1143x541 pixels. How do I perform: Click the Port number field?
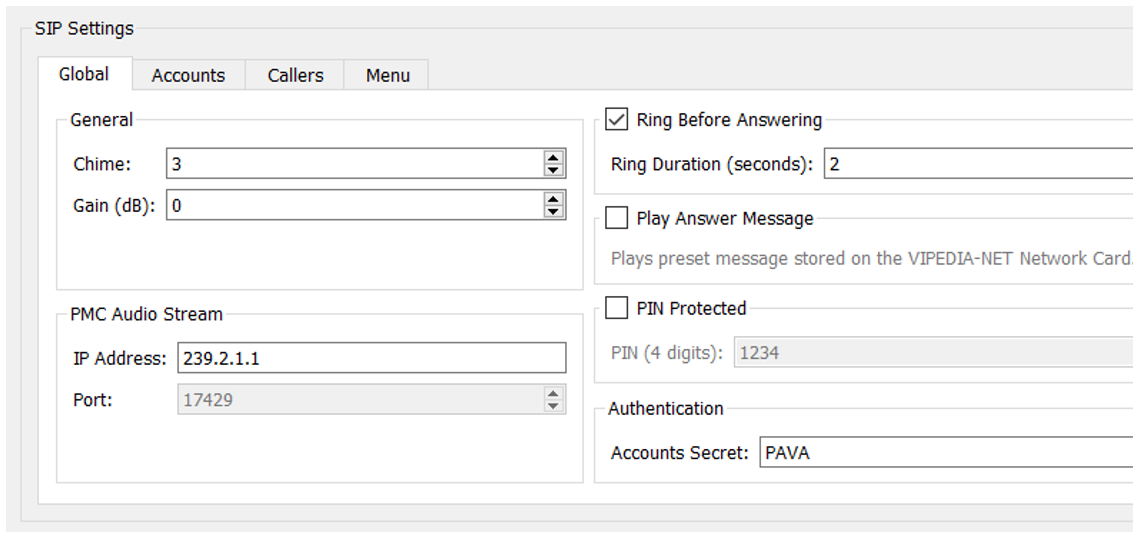[x=360, y=400]
